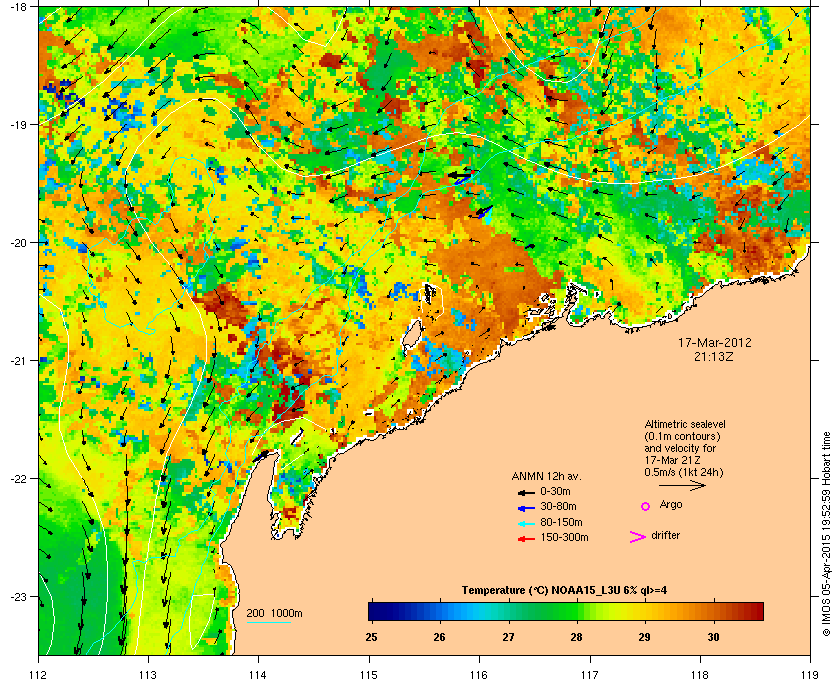Click the colorbar tick label '27'
The height and width of the screenshot is (680, 840).
tap(508, 638)
